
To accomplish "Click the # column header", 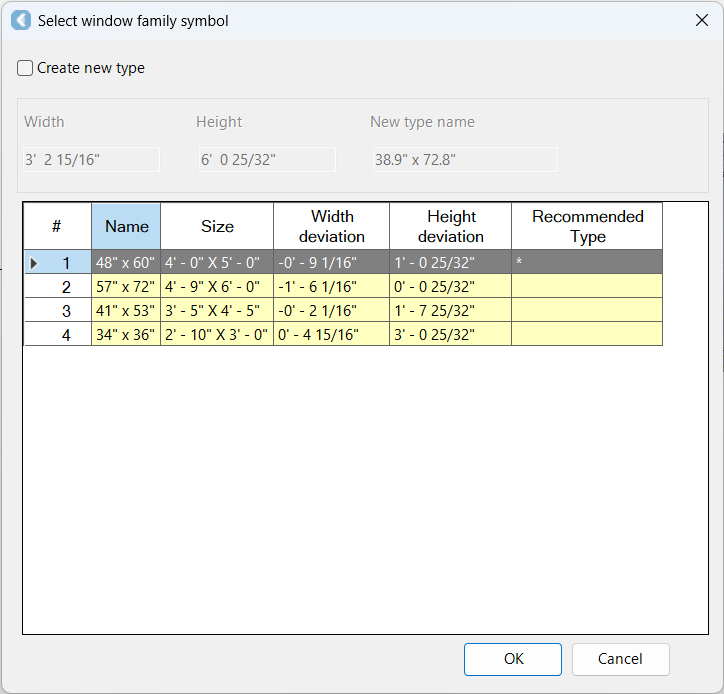I will [58, 226].
